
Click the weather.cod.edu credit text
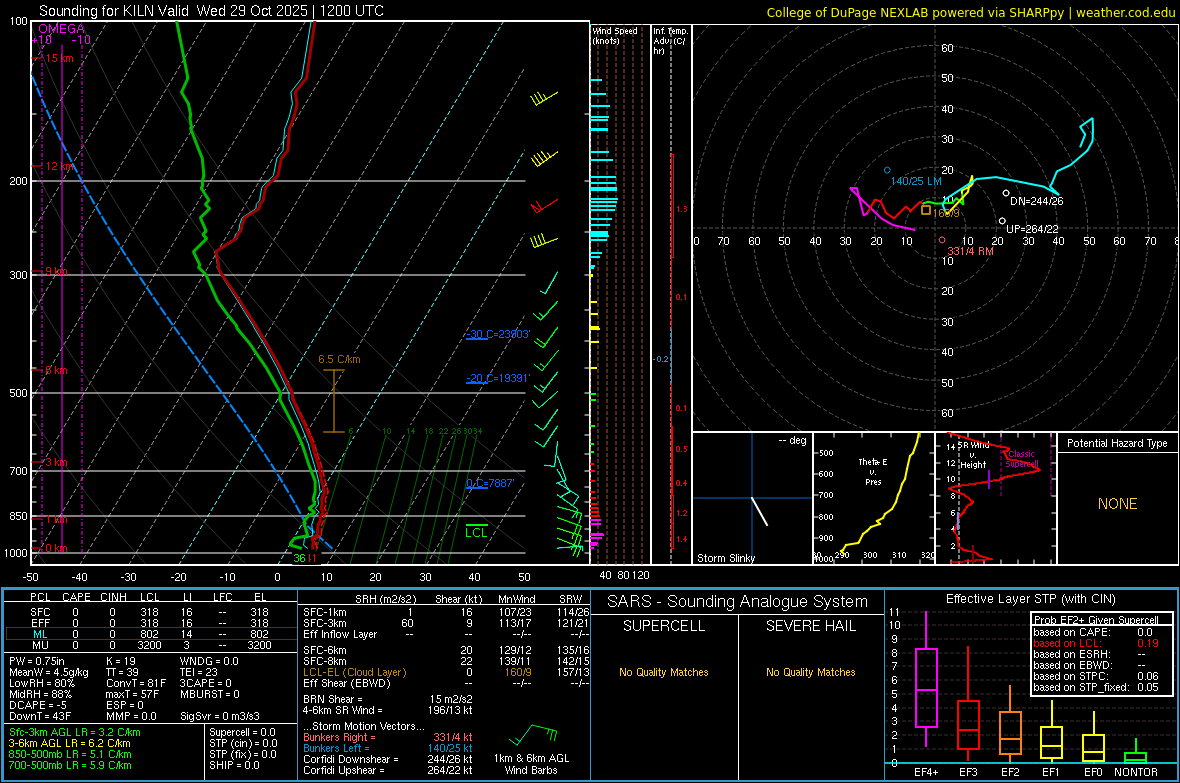click(x=1126, y=12)
